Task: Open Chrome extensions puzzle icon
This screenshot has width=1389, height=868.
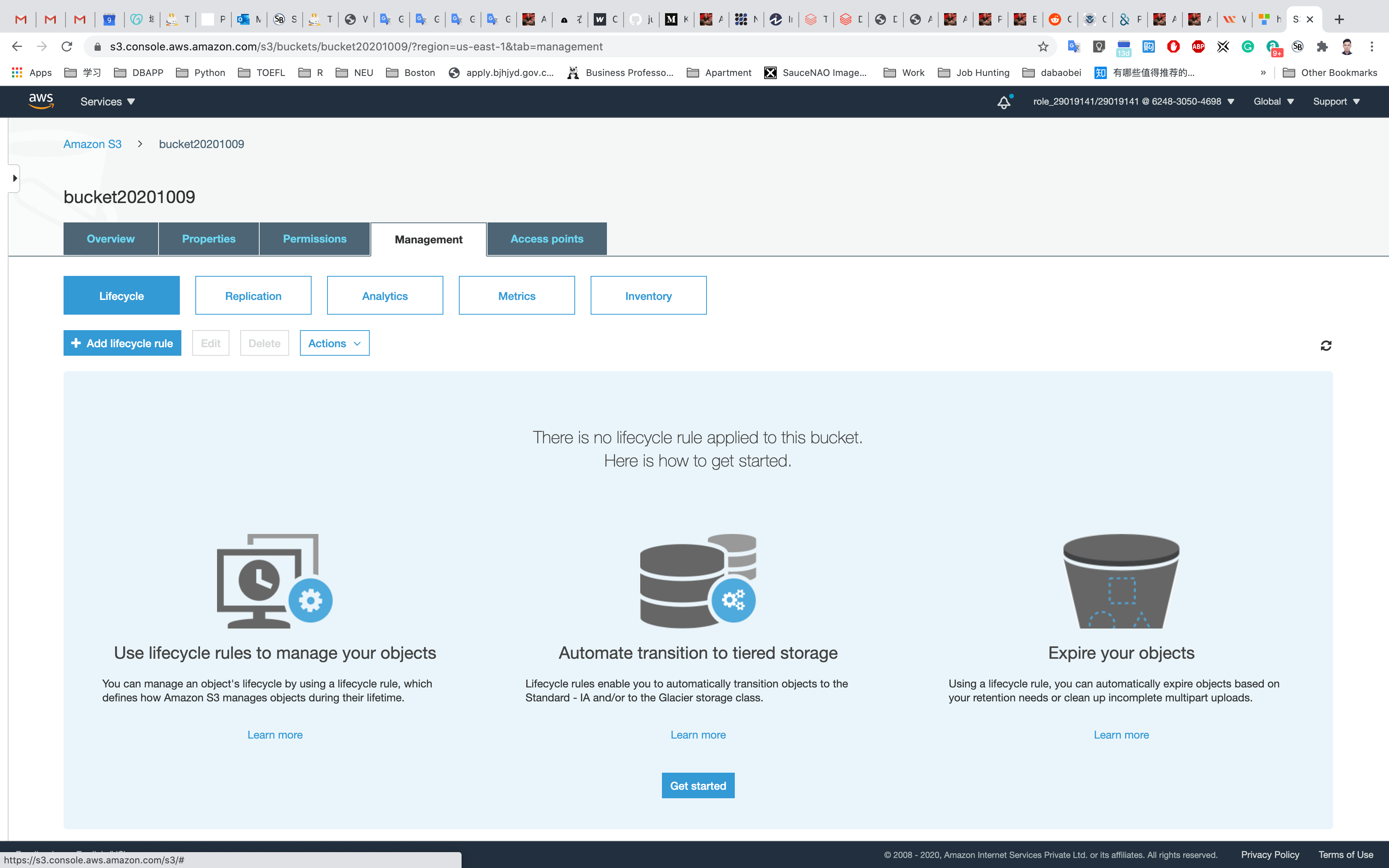Action: coord(1322,46)
